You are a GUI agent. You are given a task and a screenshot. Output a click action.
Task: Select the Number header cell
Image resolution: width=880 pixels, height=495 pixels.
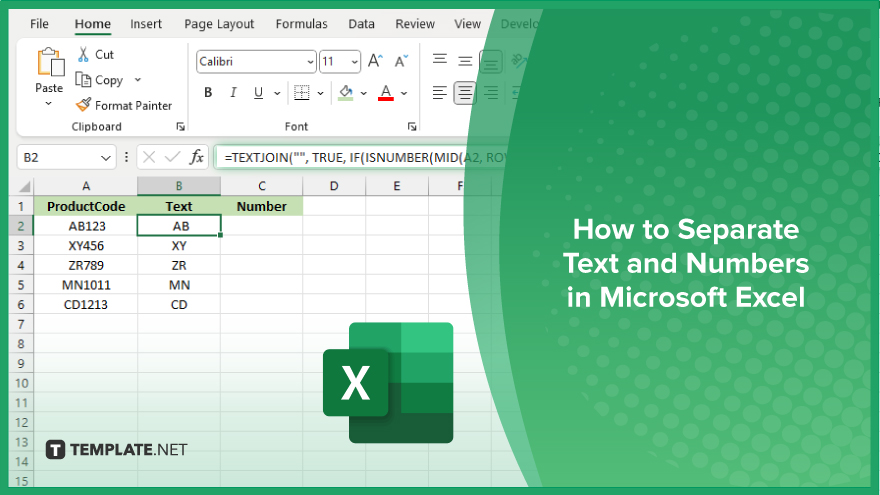pyautogui.click(x=262, y=207)
